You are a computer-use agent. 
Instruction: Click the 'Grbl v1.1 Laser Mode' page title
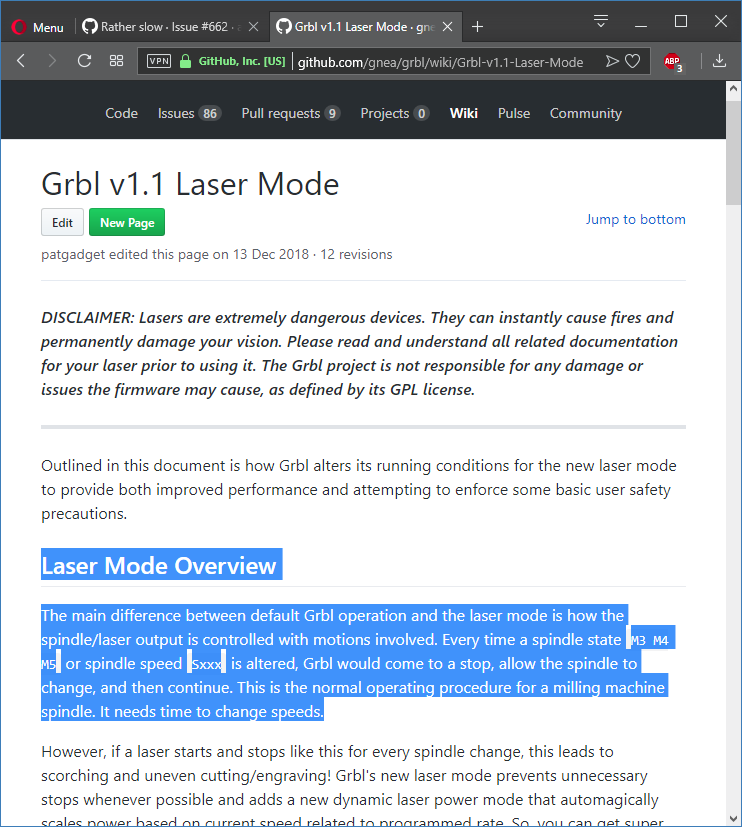[x=190, y=184]
